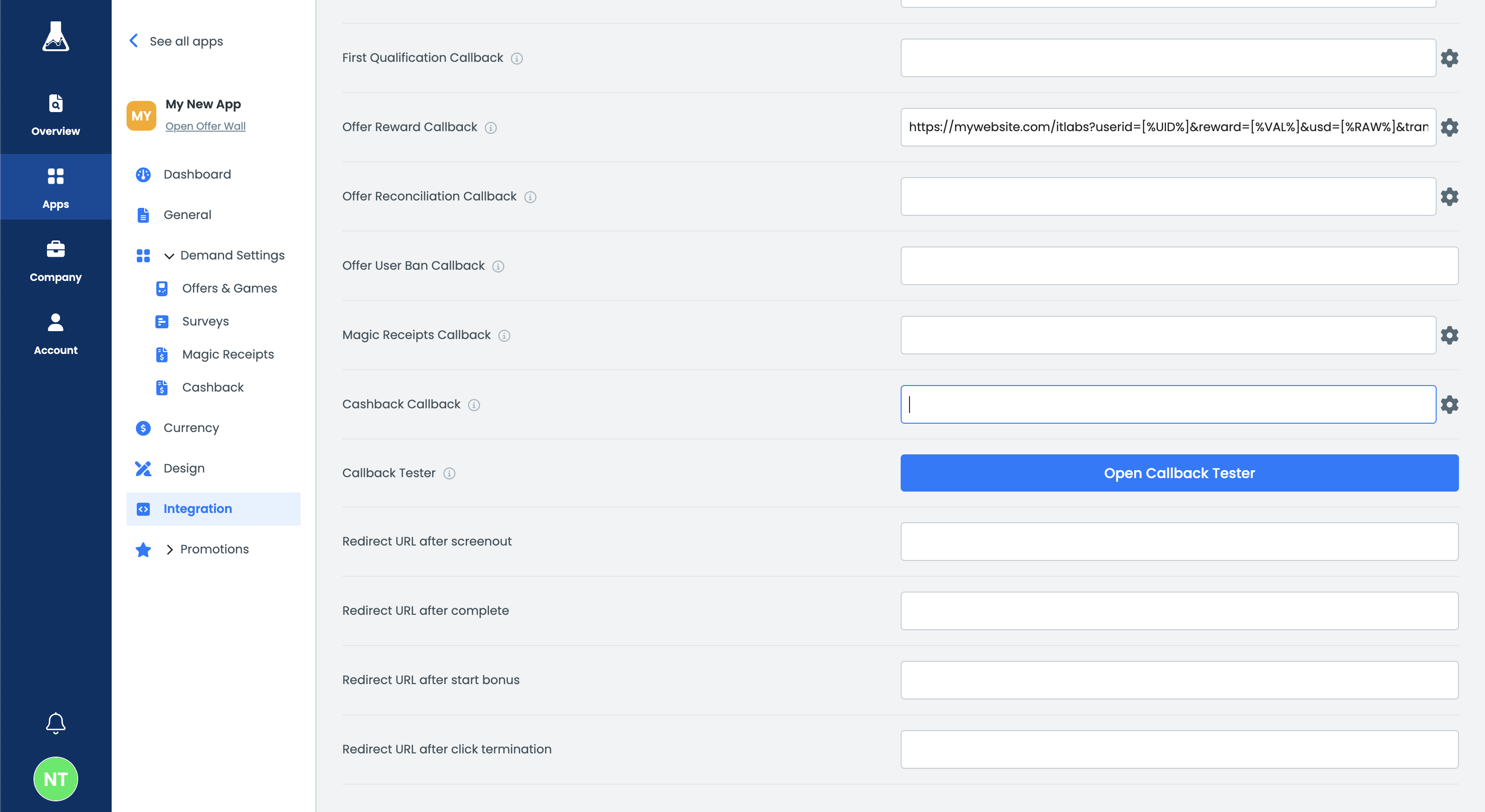Focus Redirect URL after screenout field

point(1179,541)
